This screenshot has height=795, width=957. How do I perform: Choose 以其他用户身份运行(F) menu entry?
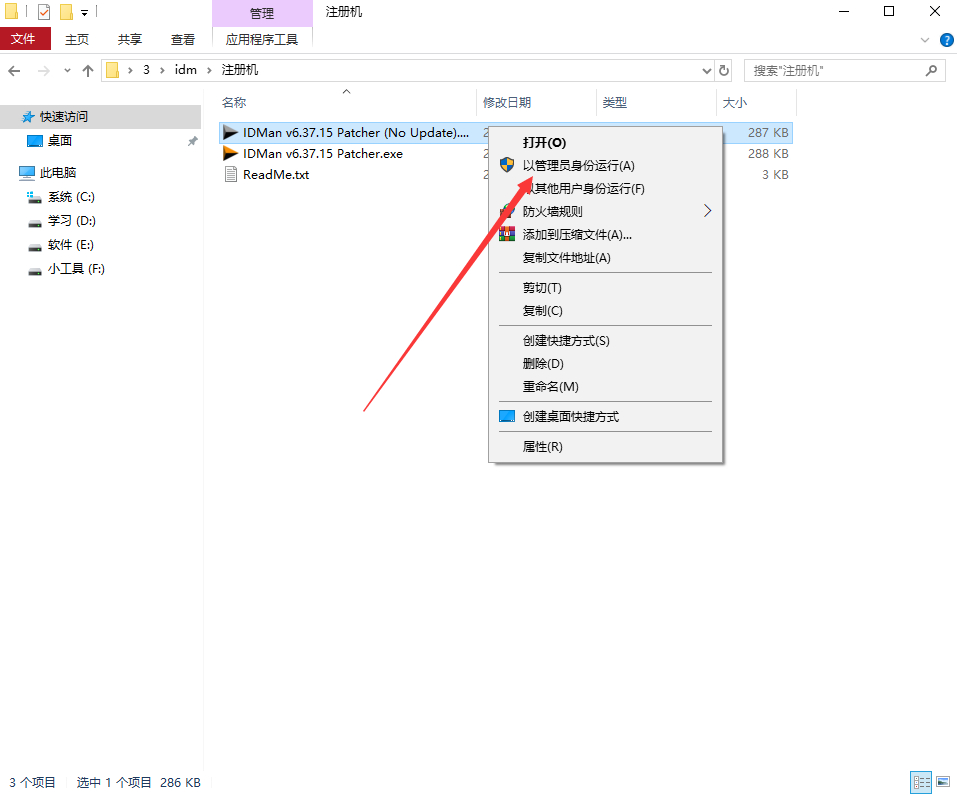coord(606,189)
